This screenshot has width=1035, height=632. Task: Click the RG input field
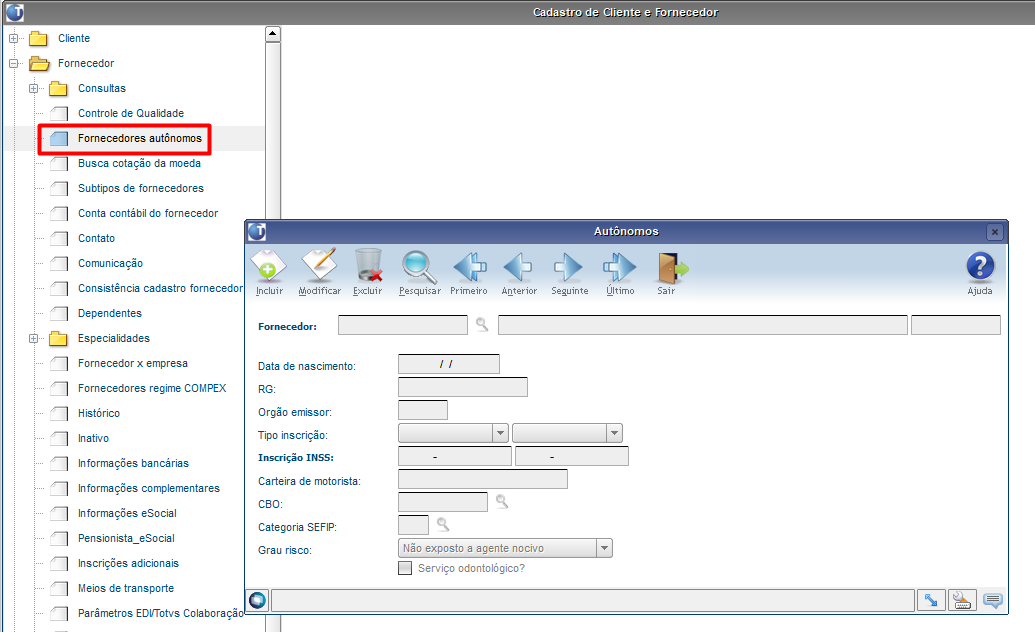click(x=463, y=387)
